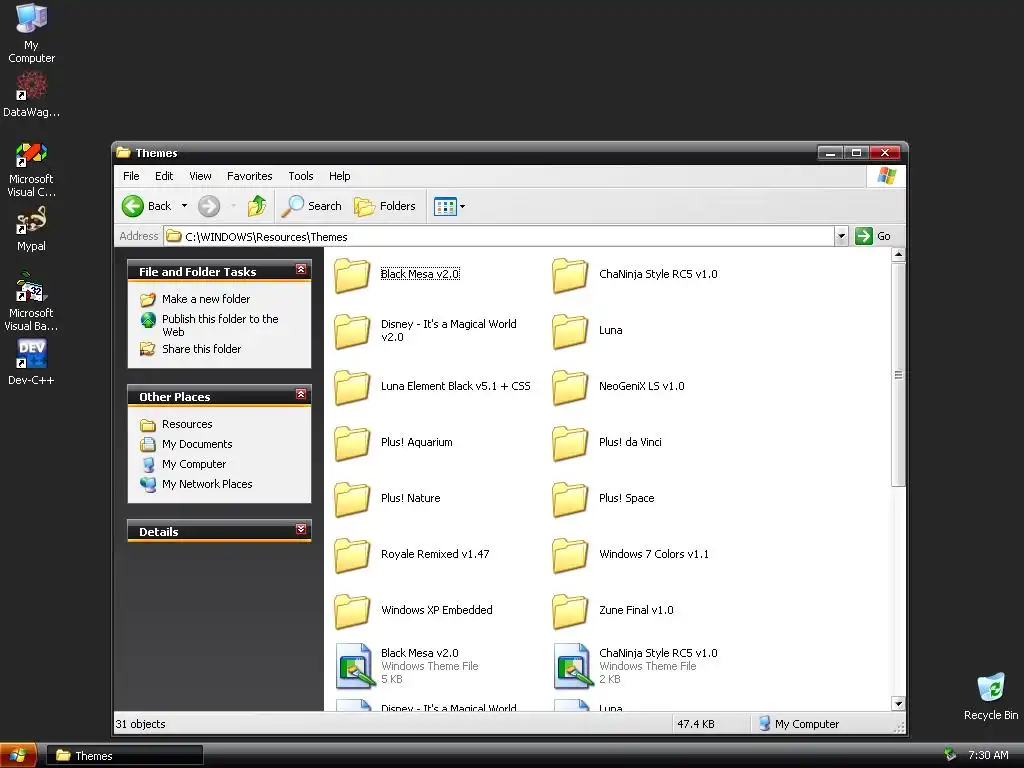The width and height of the screenshot is (1024, 768).
Task: Go to Resources in Other Places
Action: 187,424
